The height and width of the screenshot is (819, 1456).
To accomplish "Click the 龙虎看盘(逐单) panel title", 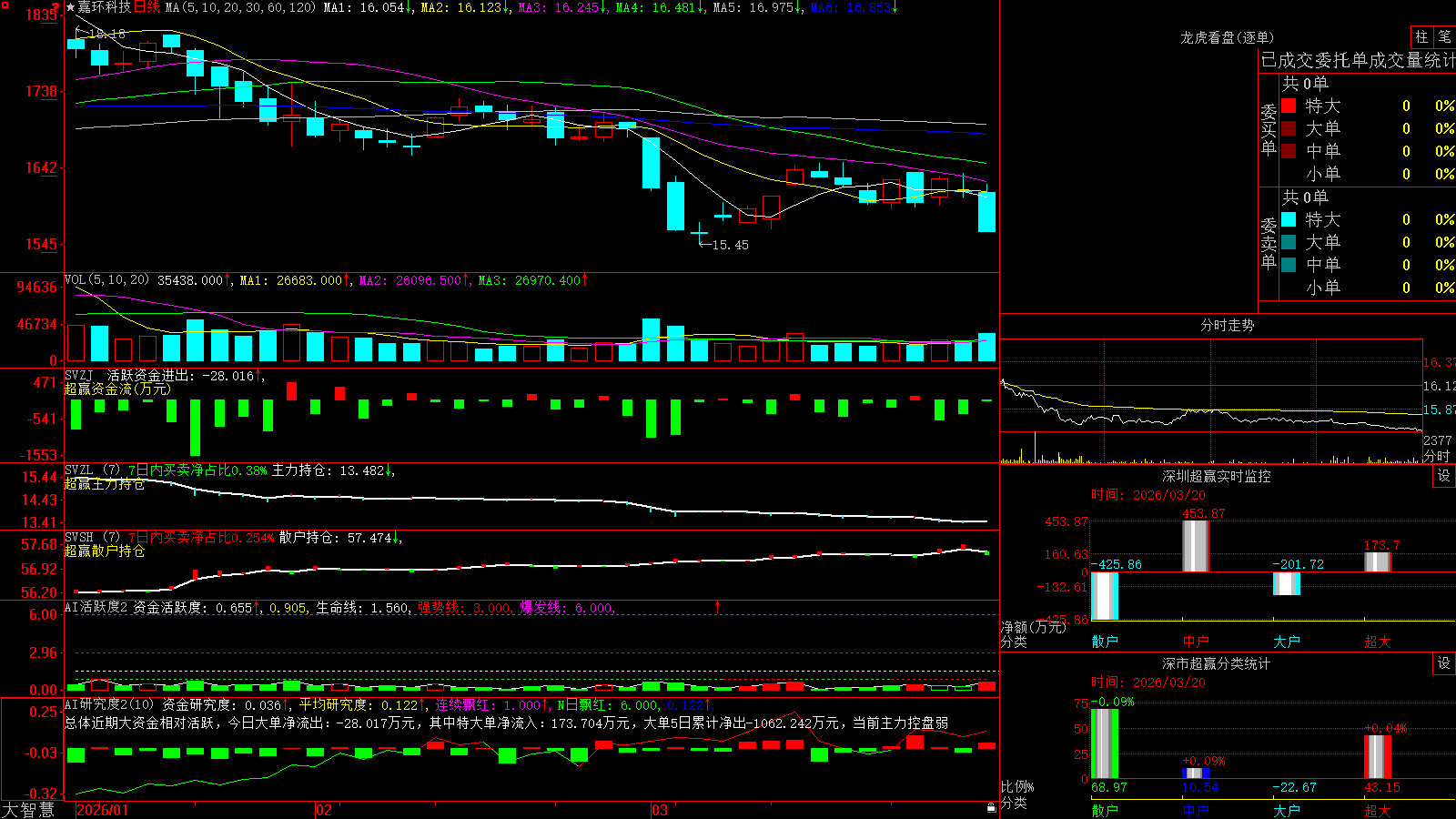I will 1227,37.
